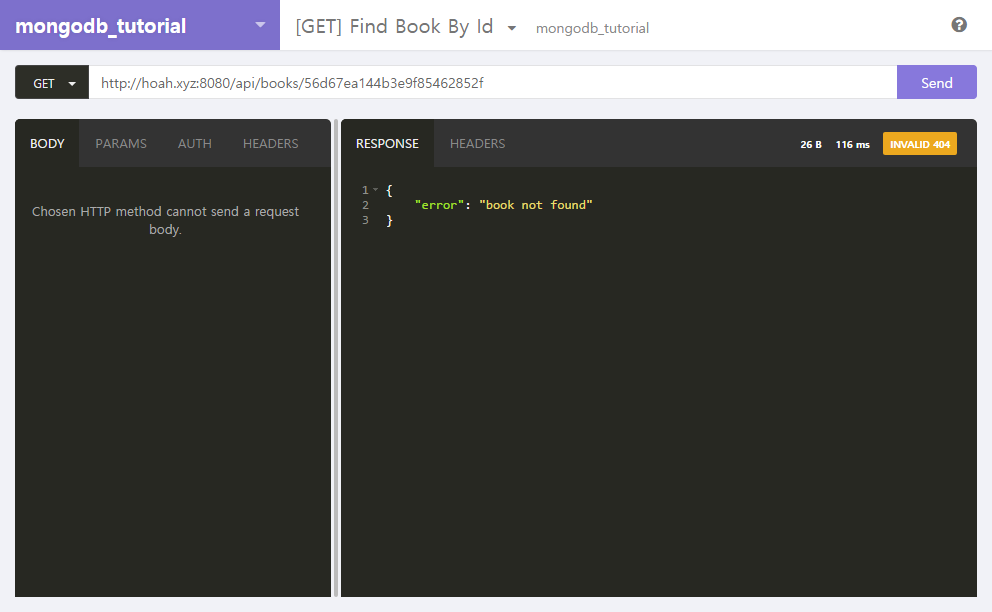Screen dimensions: 992x612
Task: Click the pane divider between request and response
Action: 336,360
